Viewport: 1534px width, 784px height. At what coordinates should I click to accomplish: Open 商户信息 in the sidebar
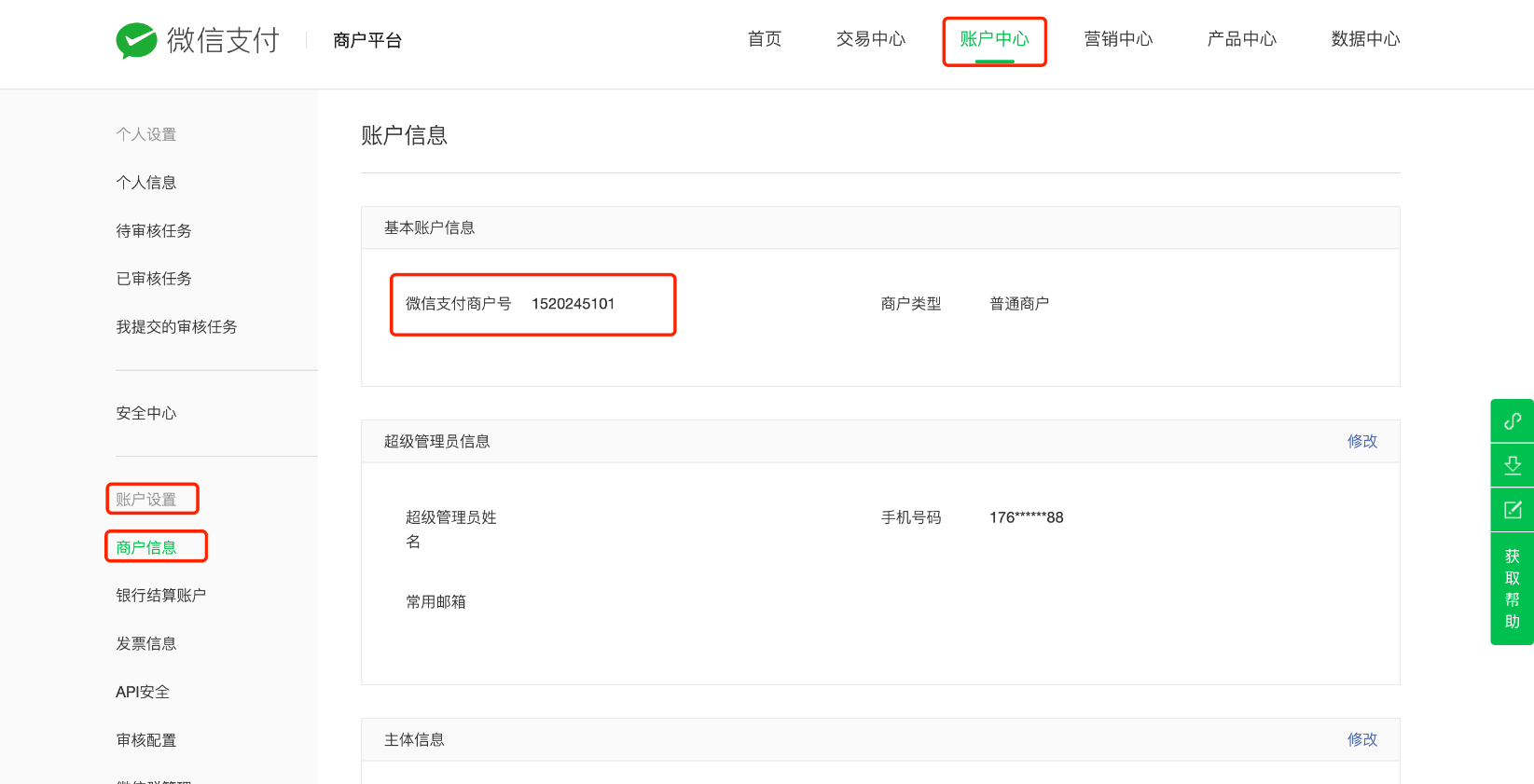(x=146, y=547)
